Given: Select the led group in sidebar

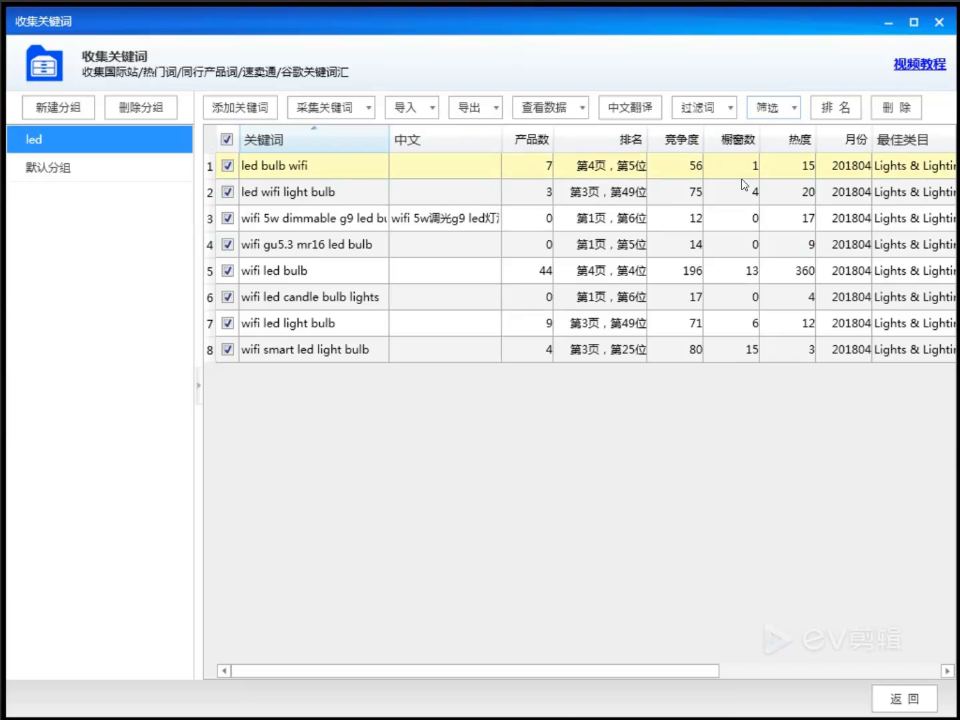Looking at the screenshot, I should point(100,140).
